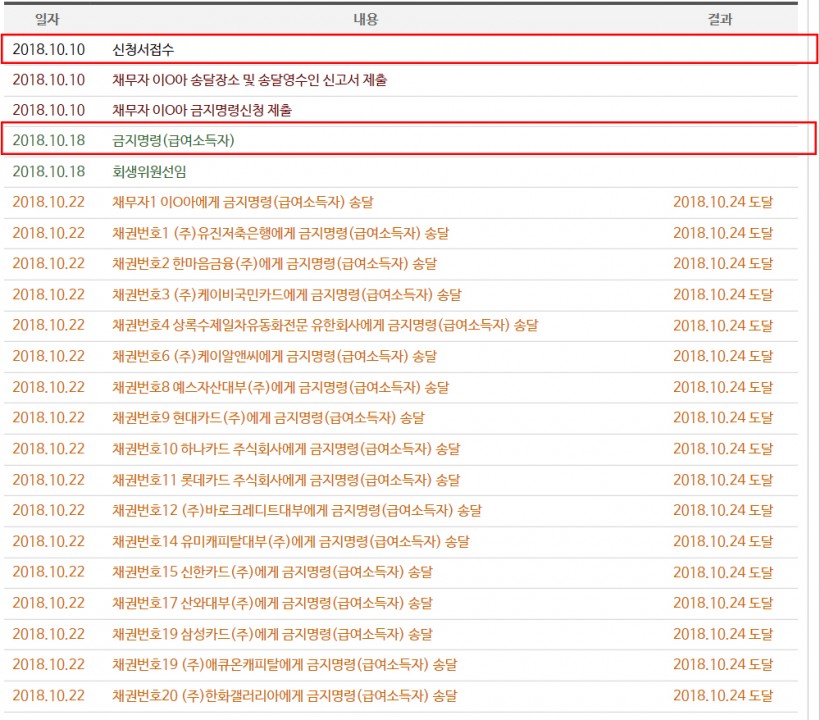
Task: Click 채권번호19 (주)애큐온캐피탈 송달 entry
Action: [285, 665]
